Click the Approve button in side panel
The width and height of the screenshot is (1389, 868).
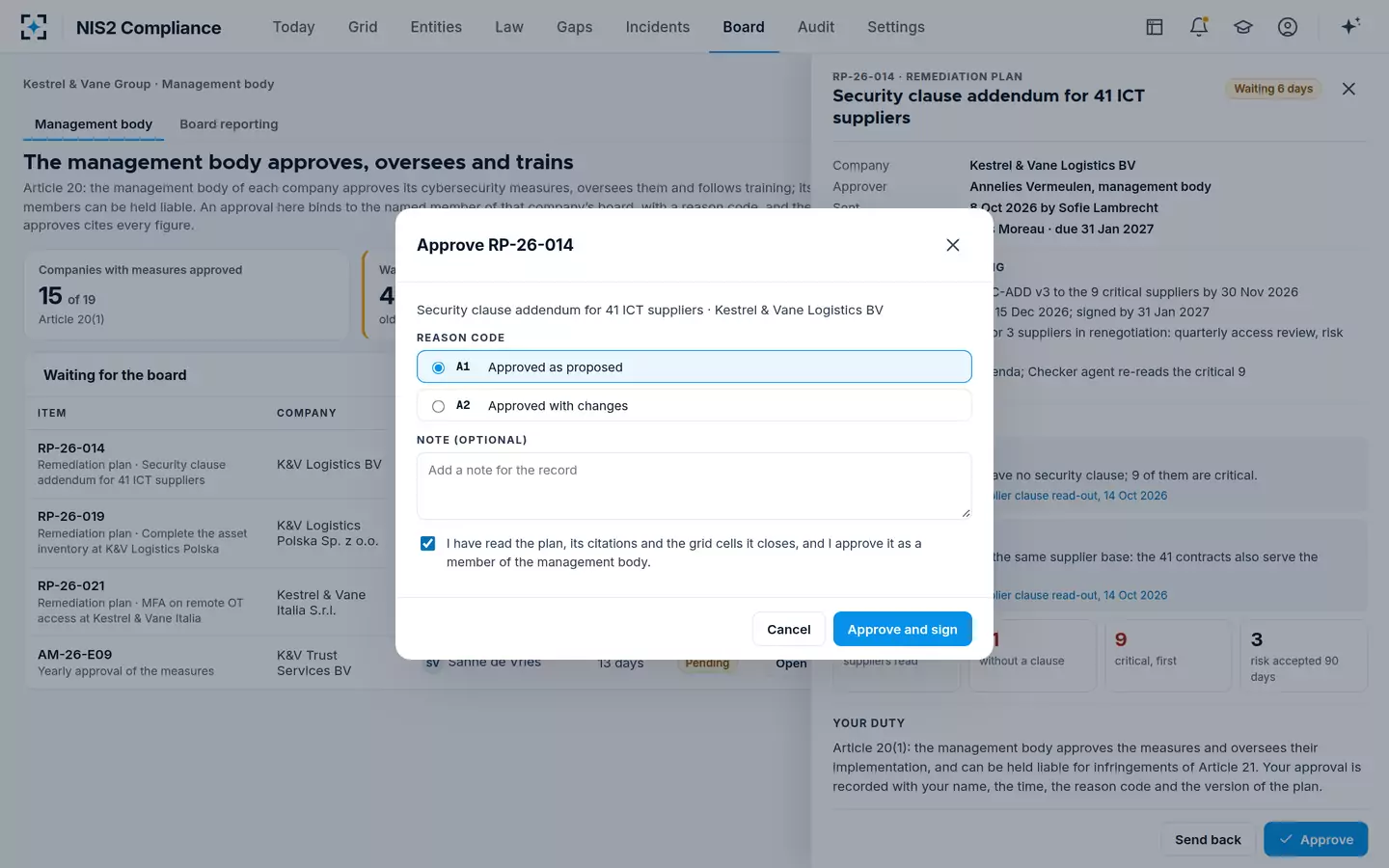click(1316, 839)
